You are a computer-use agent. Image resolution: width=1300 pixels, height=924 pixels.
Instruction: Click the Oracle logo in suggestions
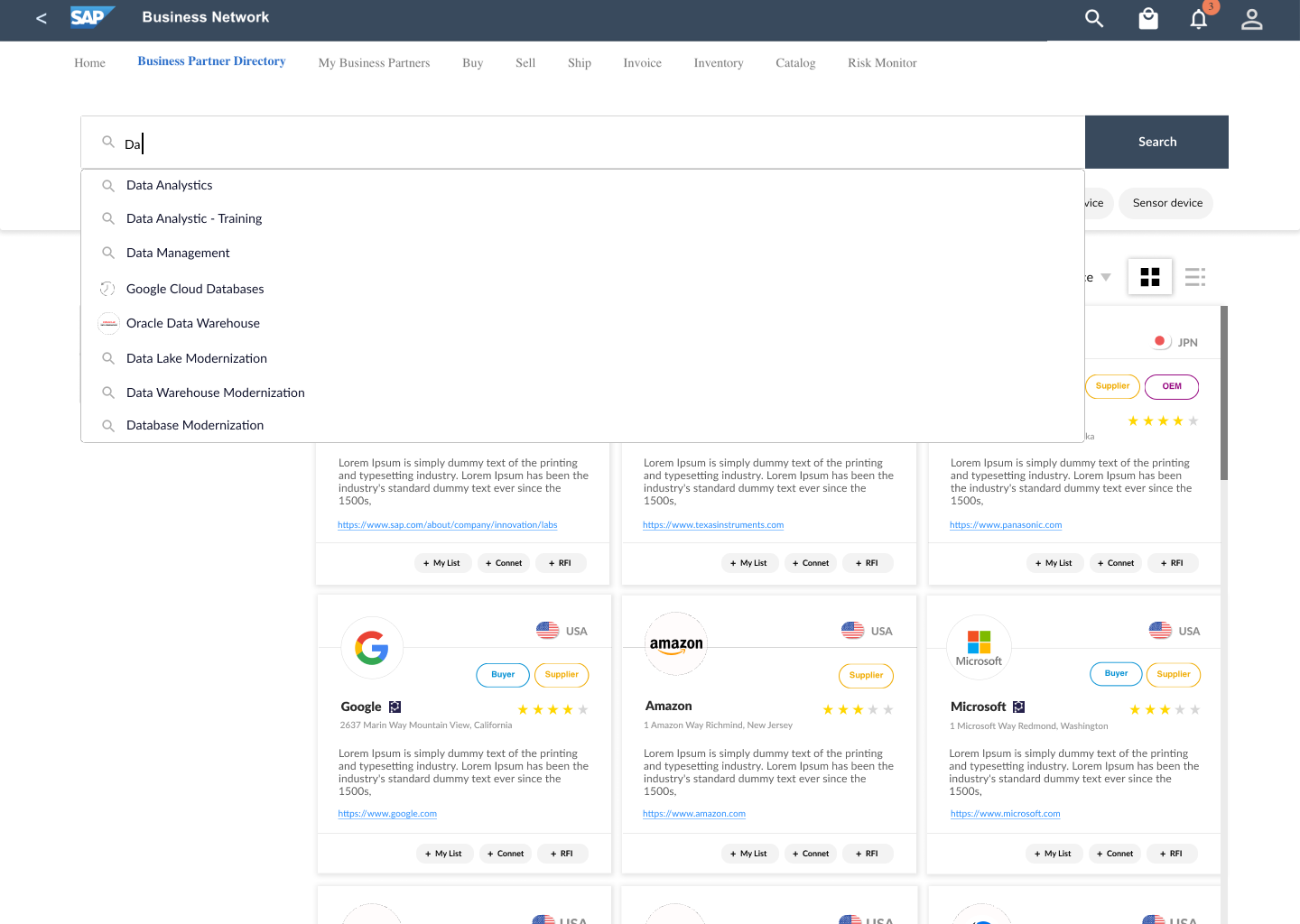(x=108, y=323)
